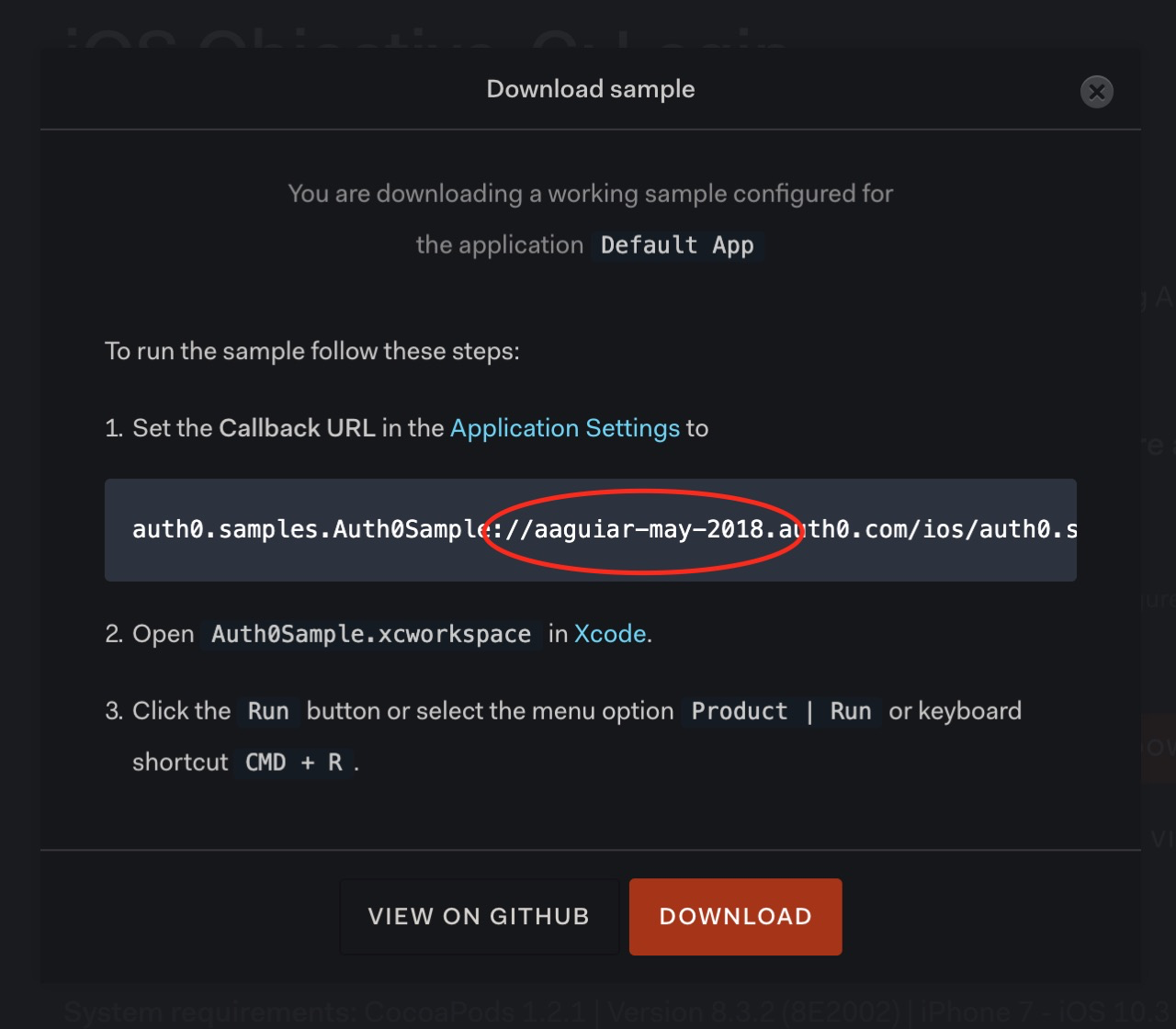The width and height of the screenshot is (1176, 1029).
Task: Click the VIEW ON GITHUB button
Action: [479, 916]
